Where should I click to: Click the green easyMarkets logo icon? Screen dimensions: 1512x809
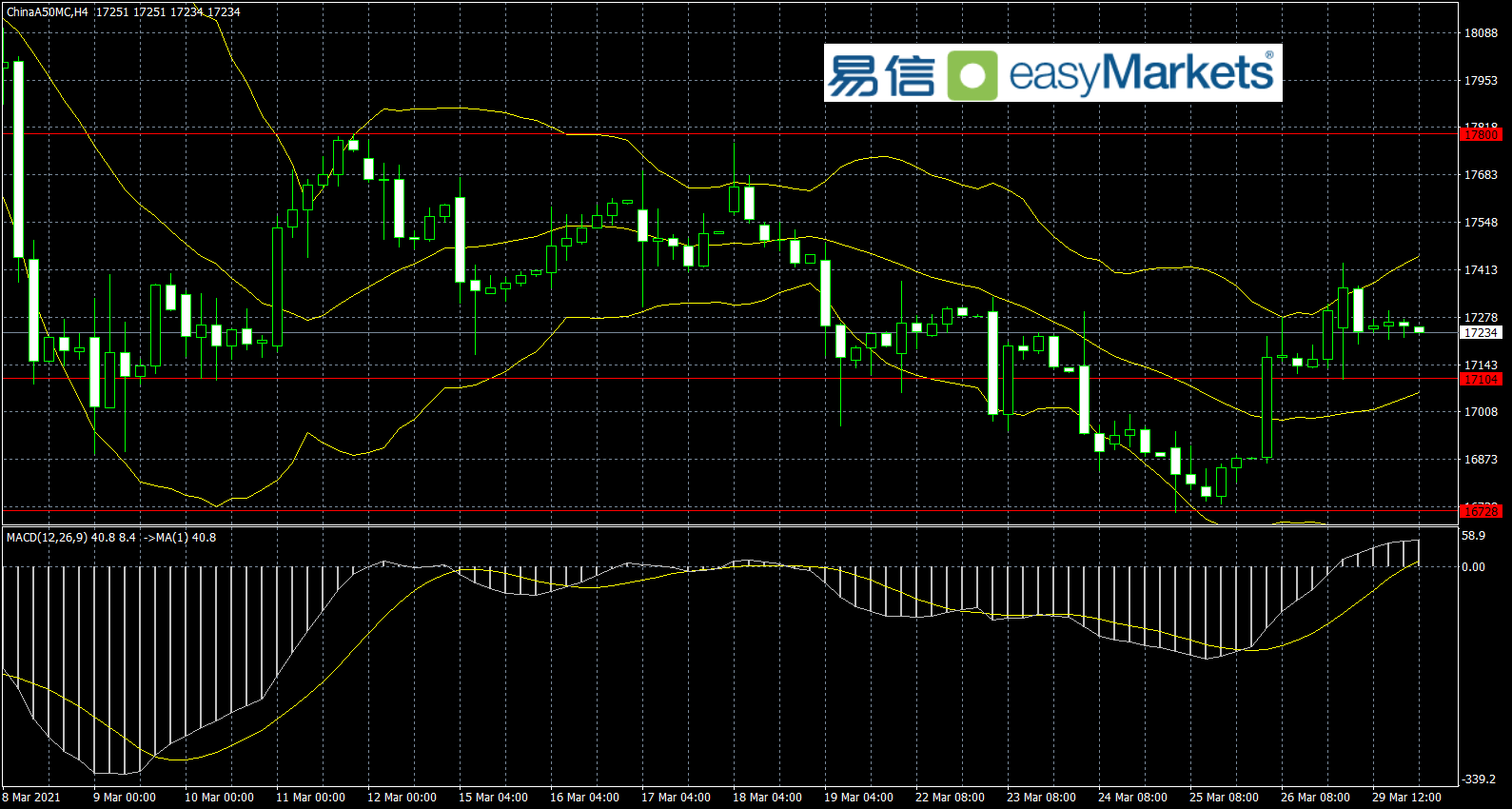(x=972, y=75)
